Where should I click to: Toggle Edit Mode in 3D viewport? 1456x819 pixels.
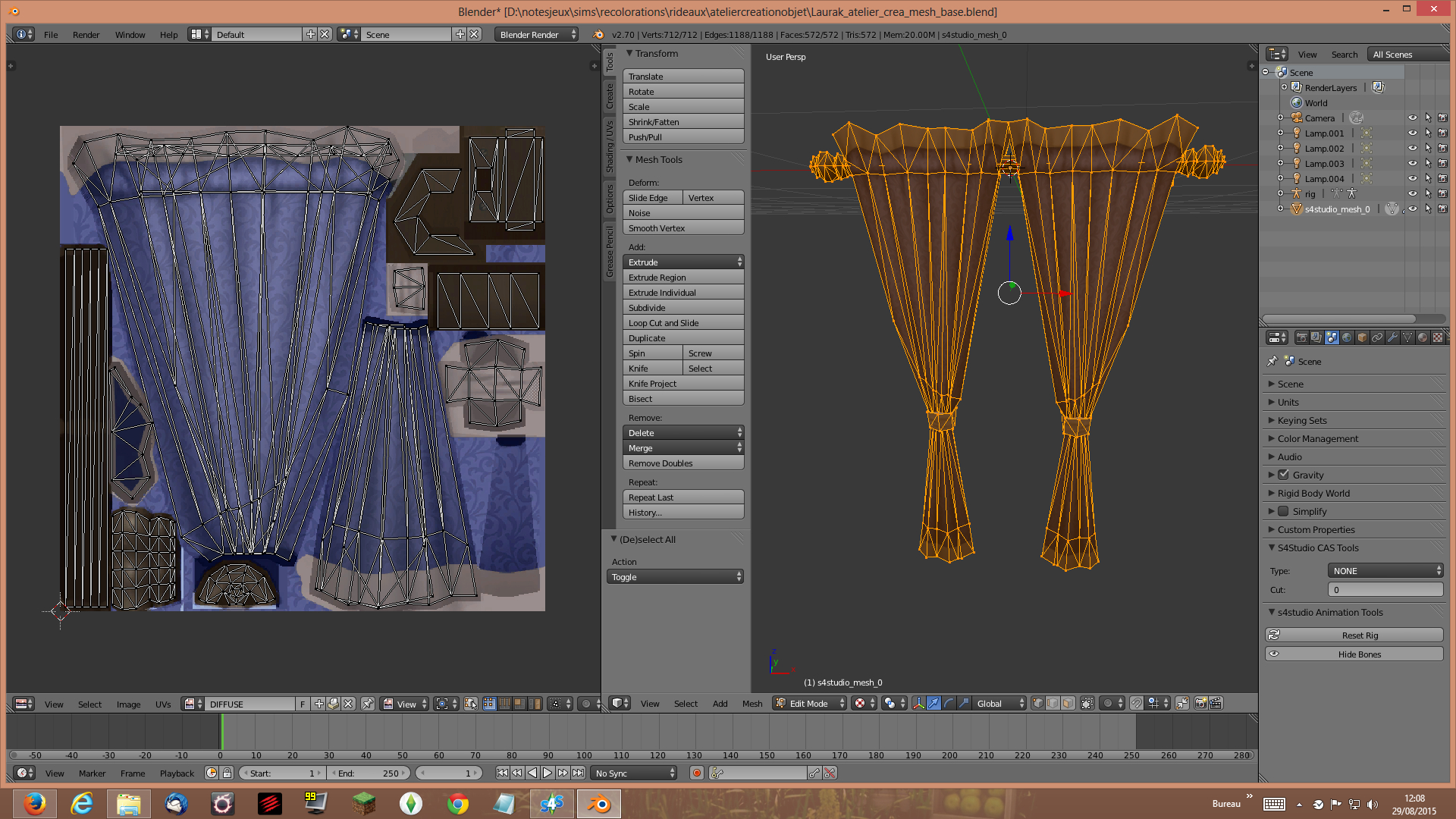(808, 703)
